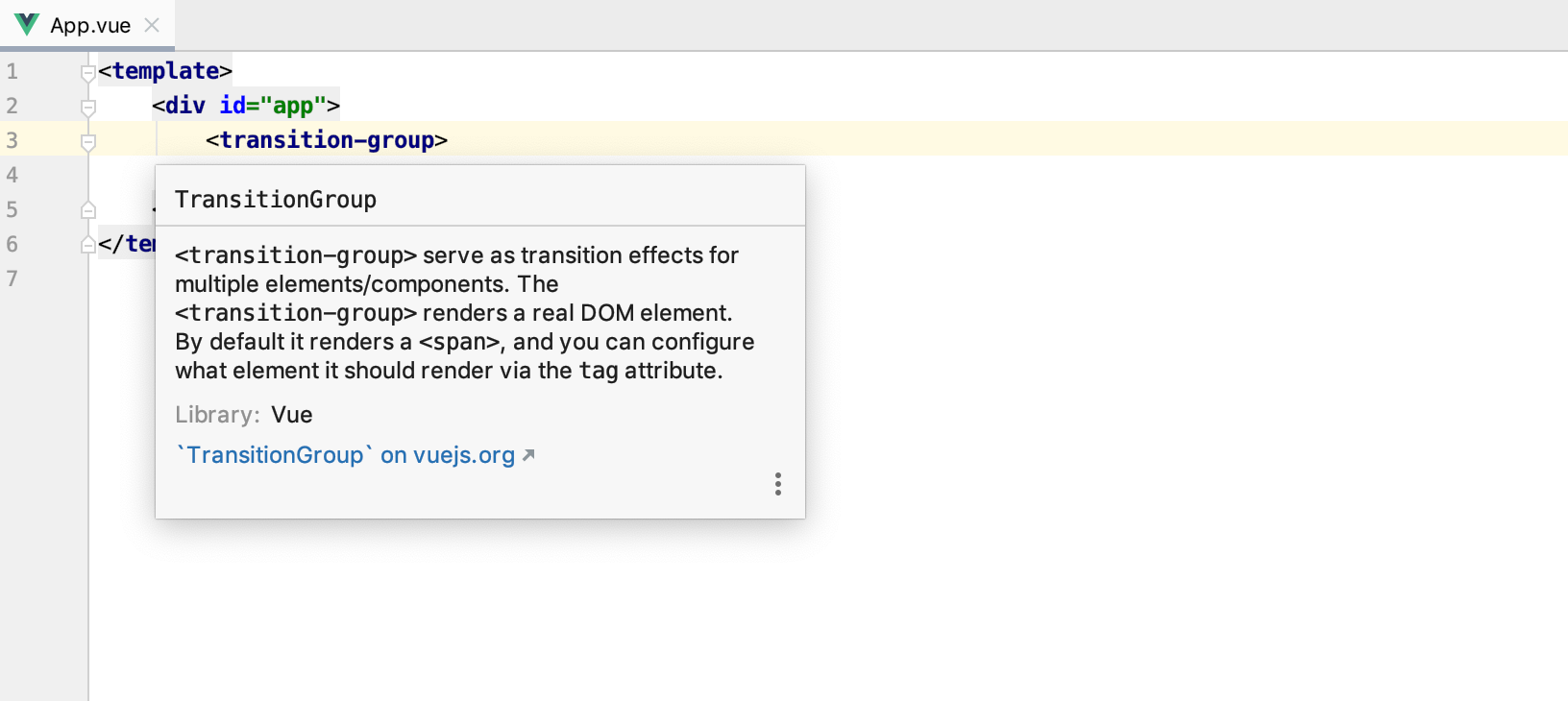Click the fold end marker on line 6

coord(88,245)
